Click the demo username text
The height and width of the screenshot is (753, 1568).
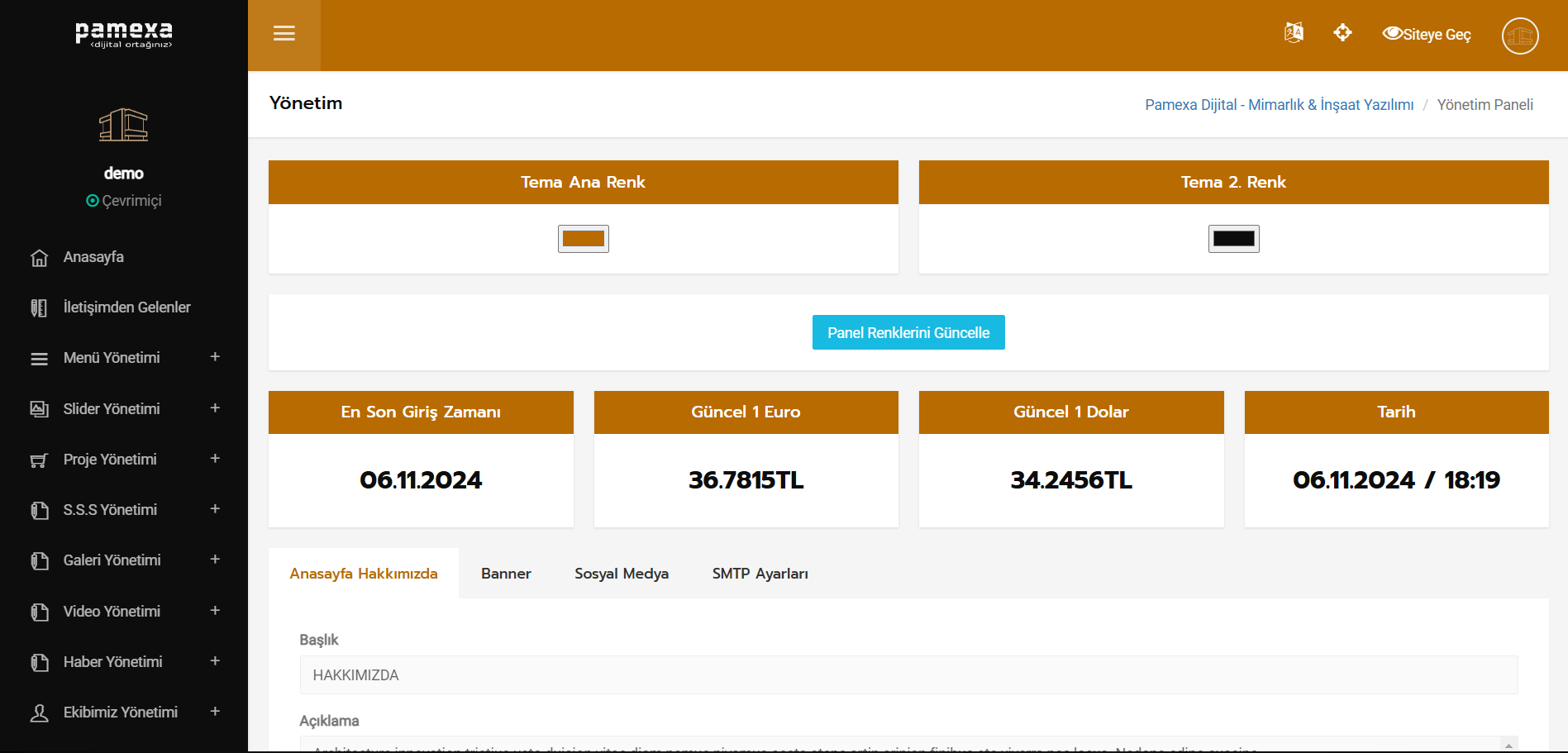click(x=124, y=174)
